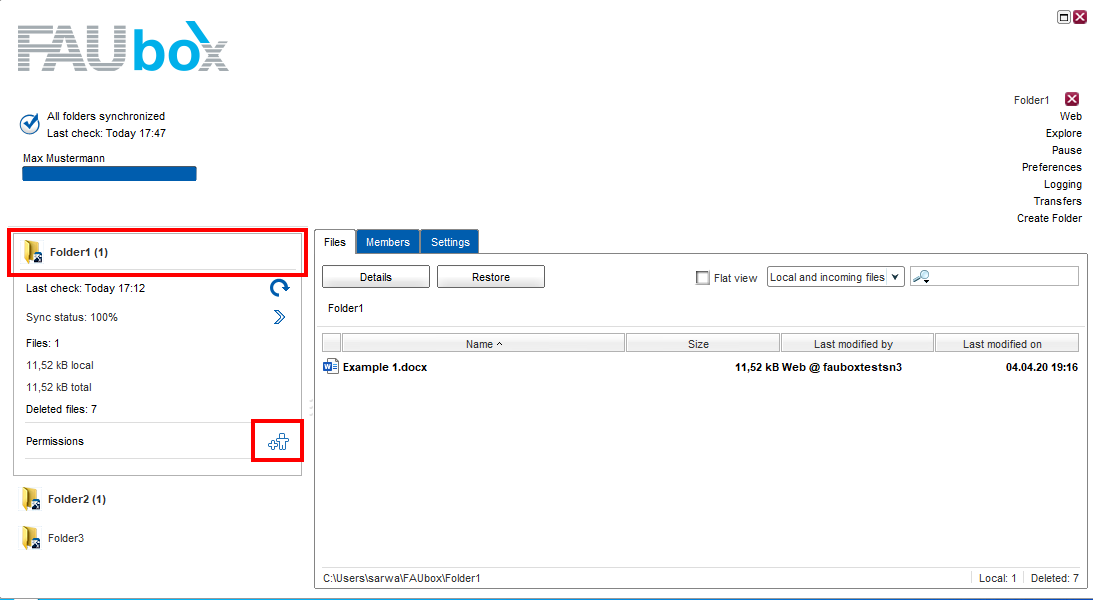Image resolution: width=1093 pixels, height=600 pixels.
Task: Click the '11,52 kB total' entry
Action: (x=59, y=387)
